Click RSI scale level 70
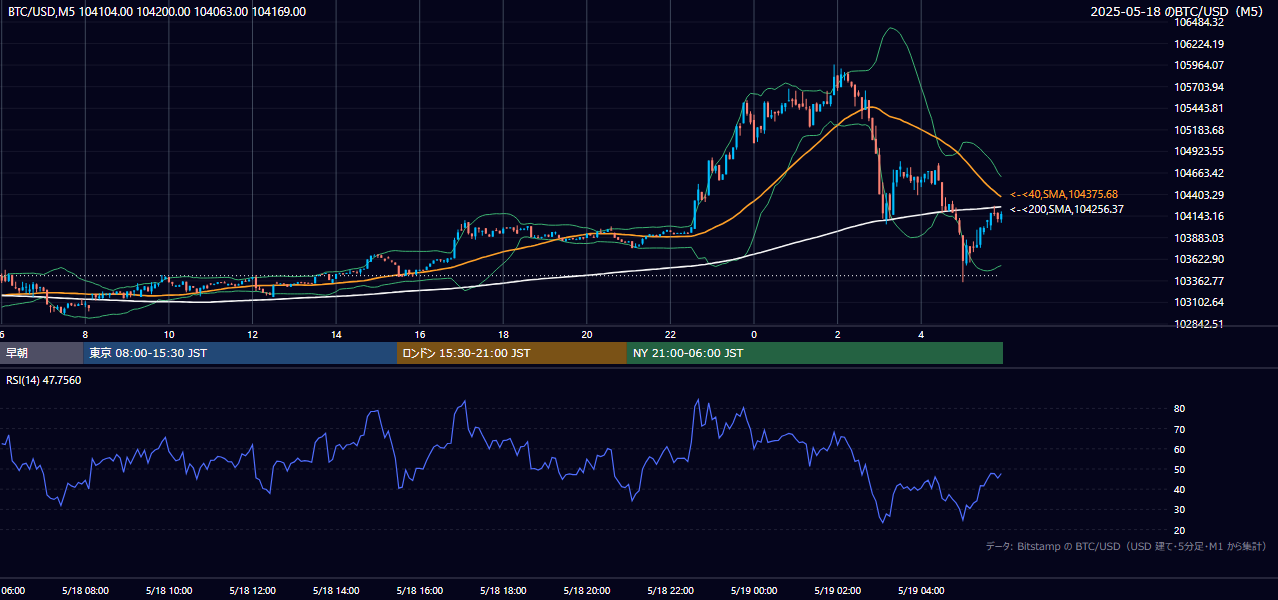 tap(1179, 429)
